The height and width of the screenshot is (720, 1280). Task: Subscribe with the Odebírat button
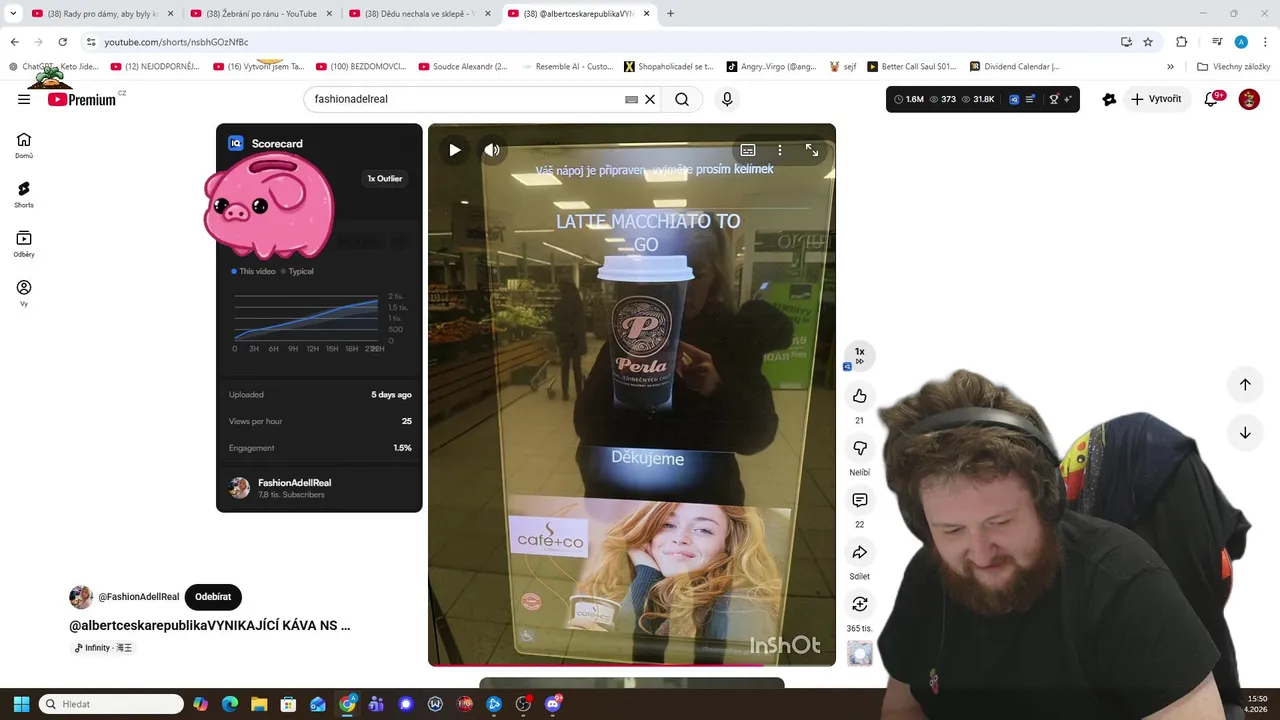tap(213, 597)
